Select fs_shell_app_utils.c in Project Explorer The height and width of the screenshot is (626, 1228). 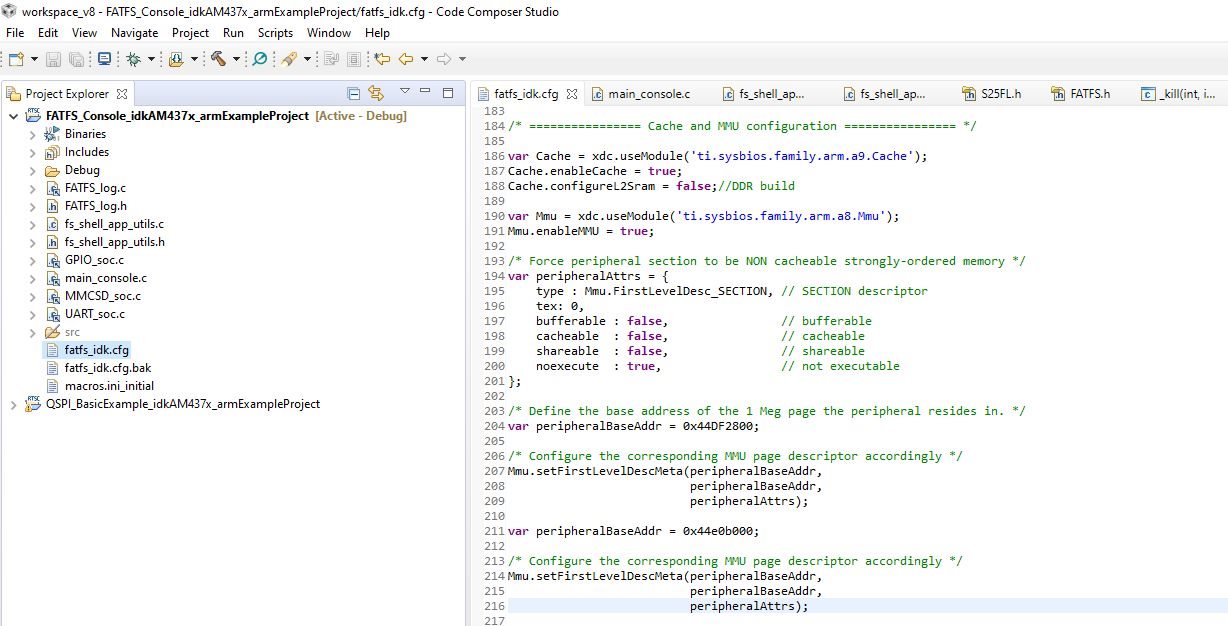[x=114, y=224]
